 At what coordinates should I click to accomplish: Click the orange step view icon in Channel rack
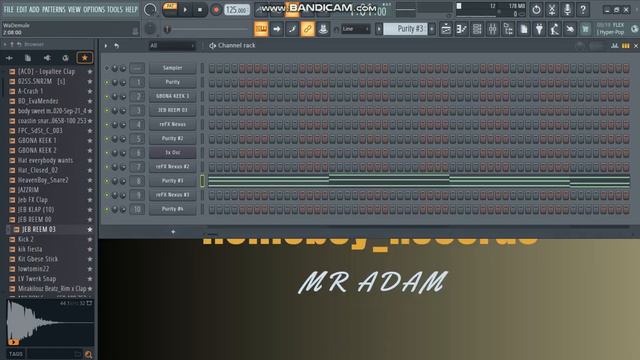click(x=625, y=46)
